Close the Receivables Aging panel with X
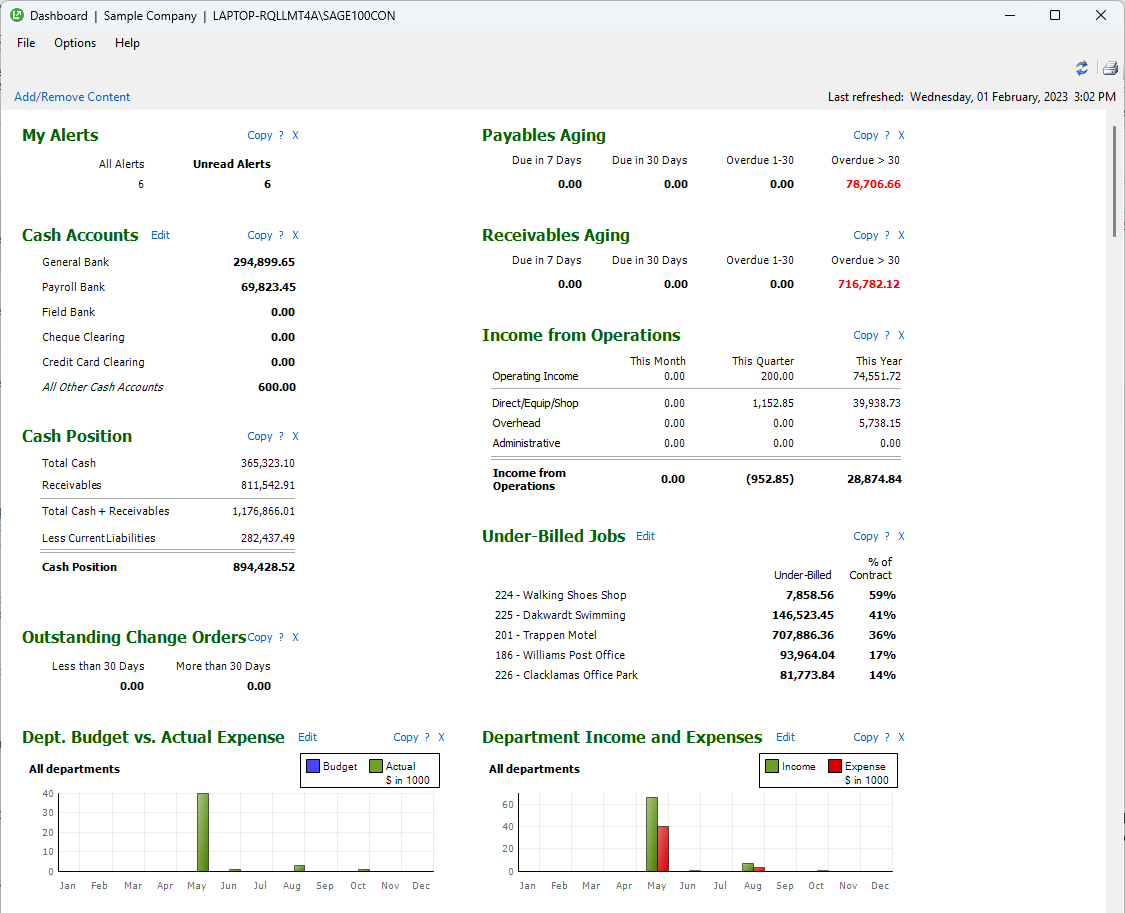1125x913 pixels. pos(901,236)
